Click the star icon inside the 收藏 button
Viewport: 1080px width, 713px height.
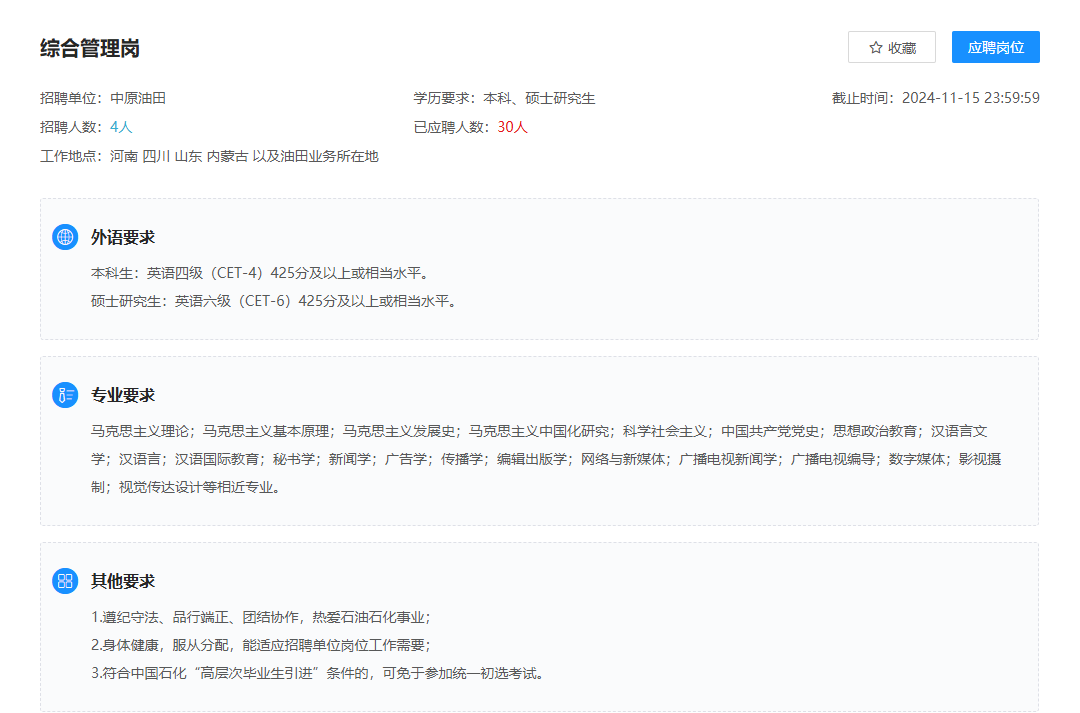coord(874,46)
